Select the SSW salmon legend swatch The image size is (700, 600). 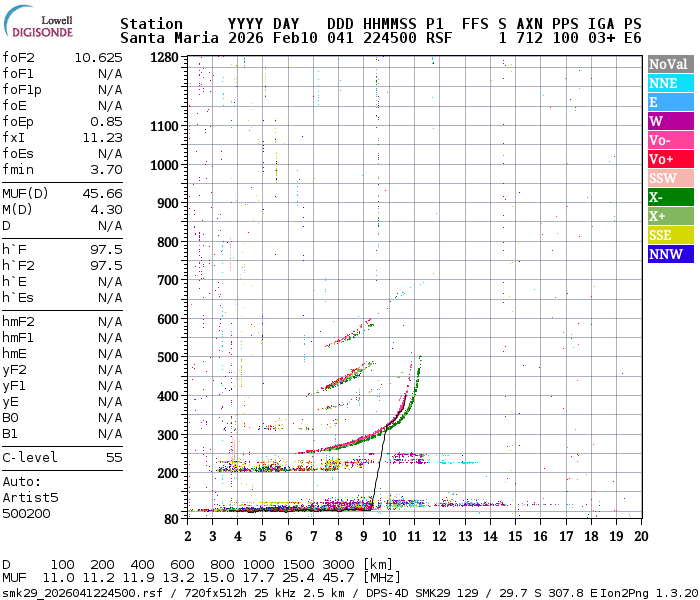(x=671, y=178)
